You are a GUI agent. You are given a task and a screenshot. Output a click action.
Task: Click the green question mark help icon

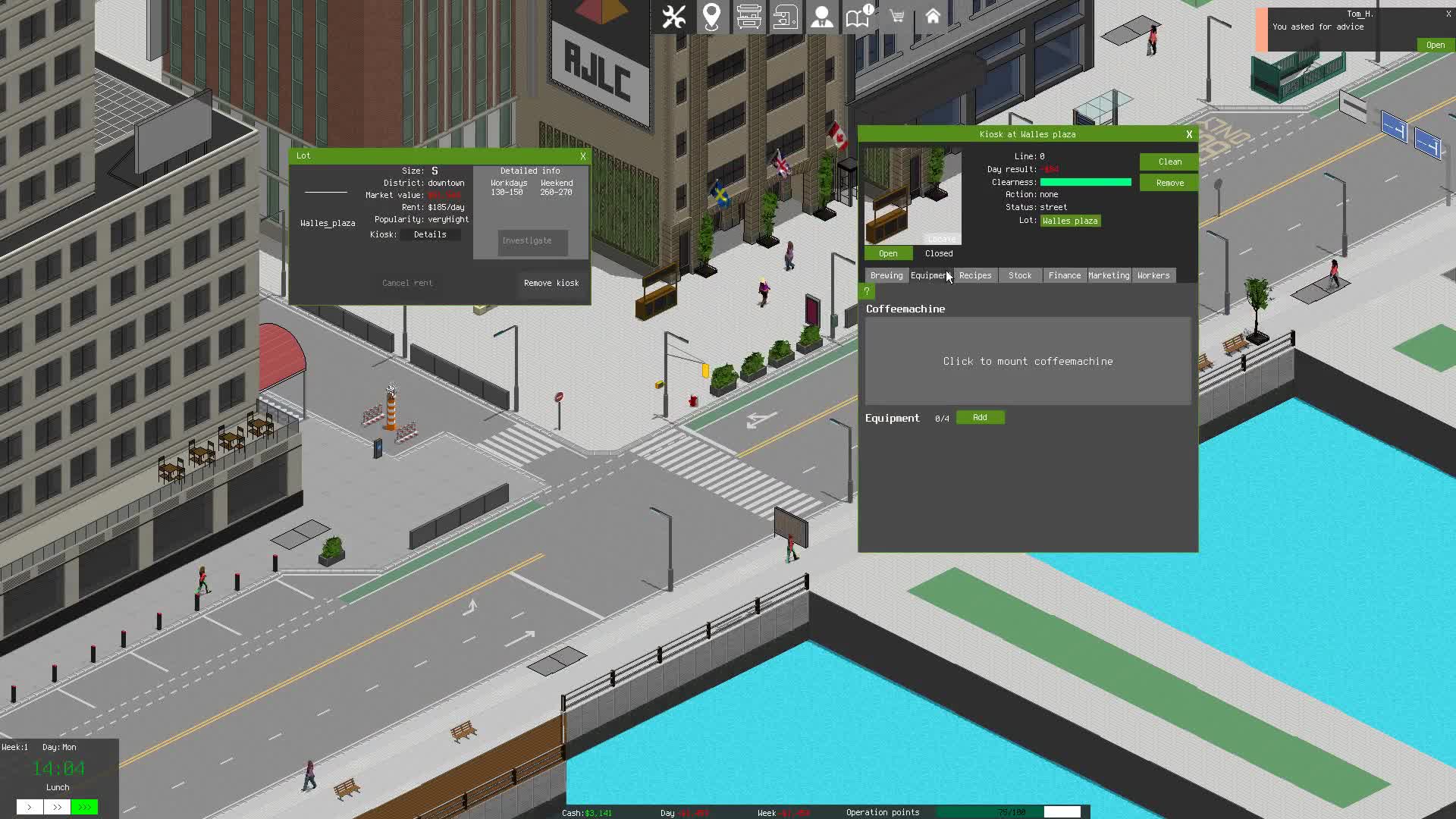click(x=866, y=292)
